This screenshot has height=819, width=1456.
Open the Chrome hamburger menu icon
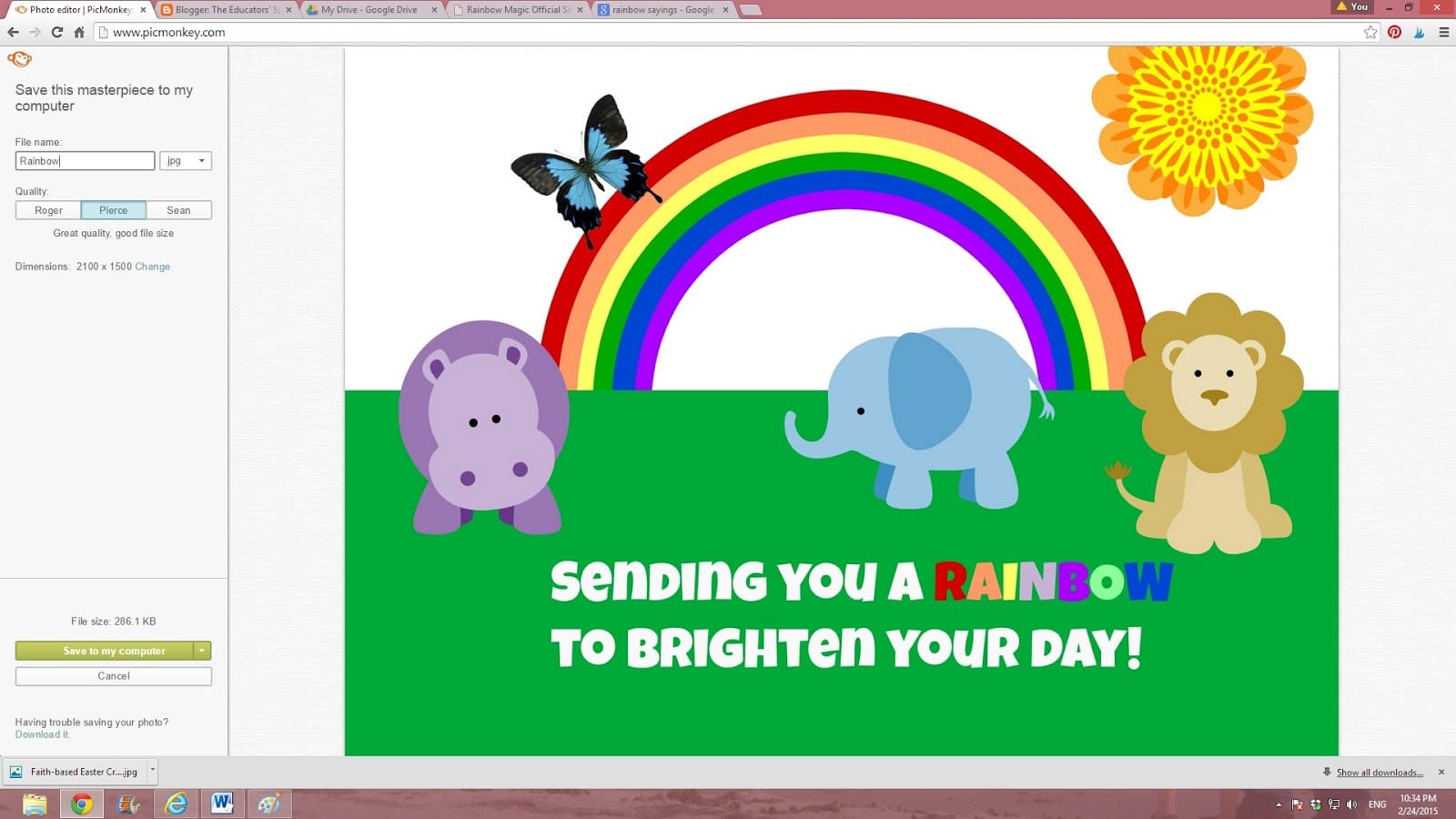[1443, 32]
